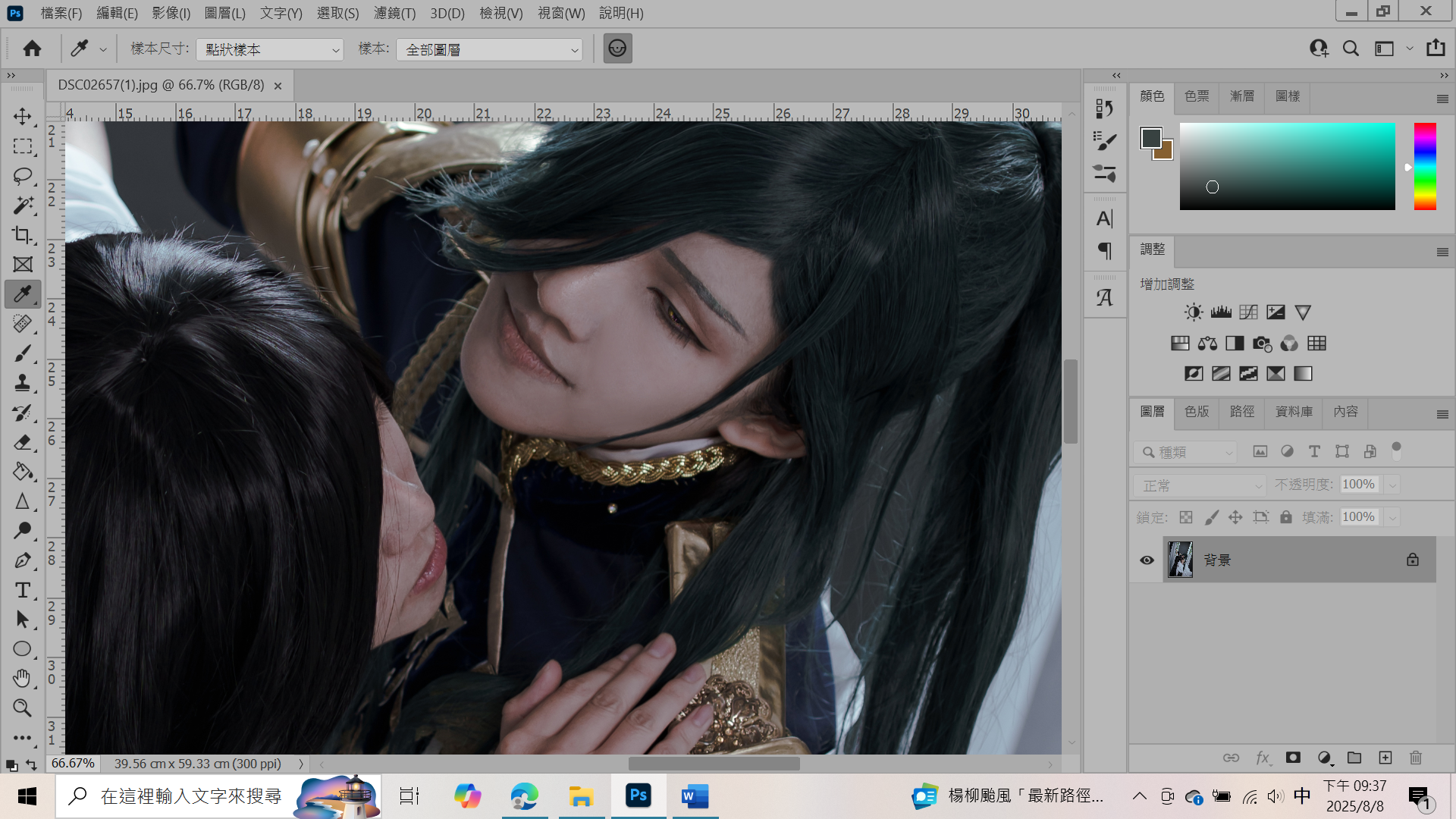The height and width of the screenshot is (819, 1456).
Task: Open the 樣本尺寸 dropdown
Action: point(269,49)
